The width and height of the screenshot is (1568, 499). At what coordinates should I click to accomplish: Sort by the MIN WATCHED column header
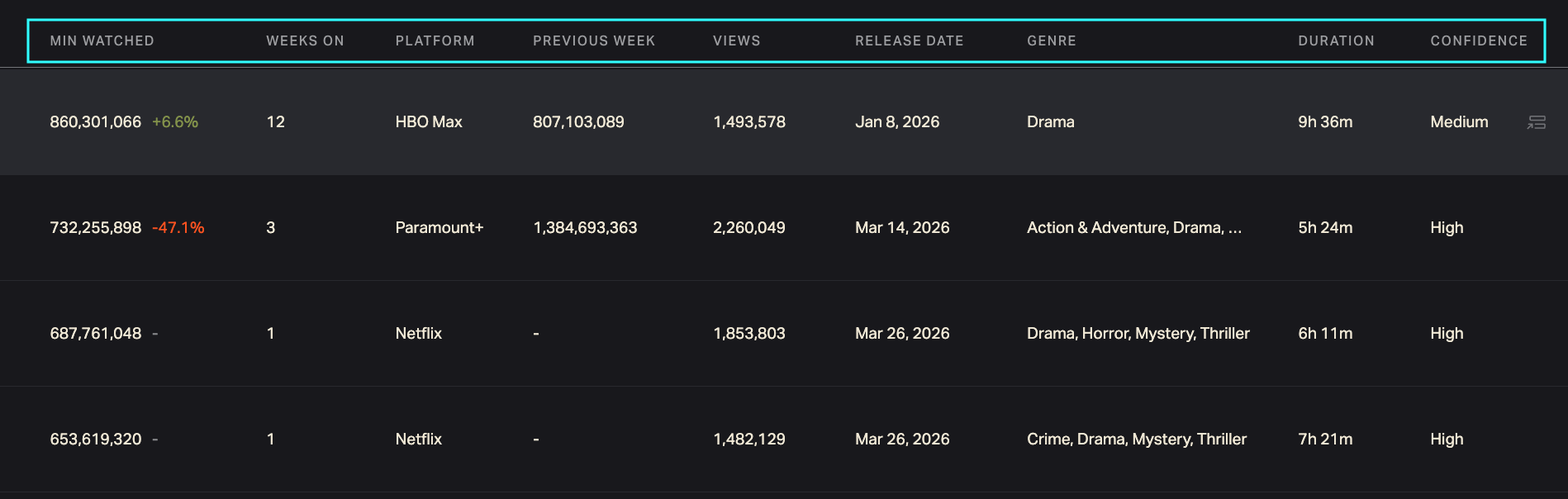tap(102, 40)
